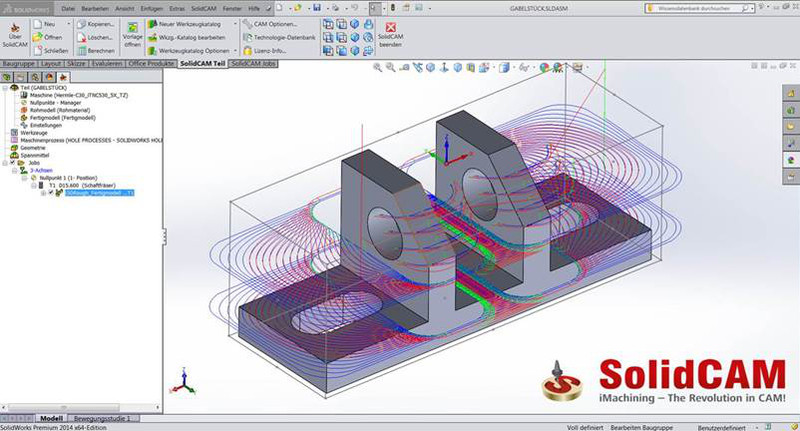The height and width of the screenshot is (431, 800).
Task: Open the Einfügen menu
Action: [152, 9]
